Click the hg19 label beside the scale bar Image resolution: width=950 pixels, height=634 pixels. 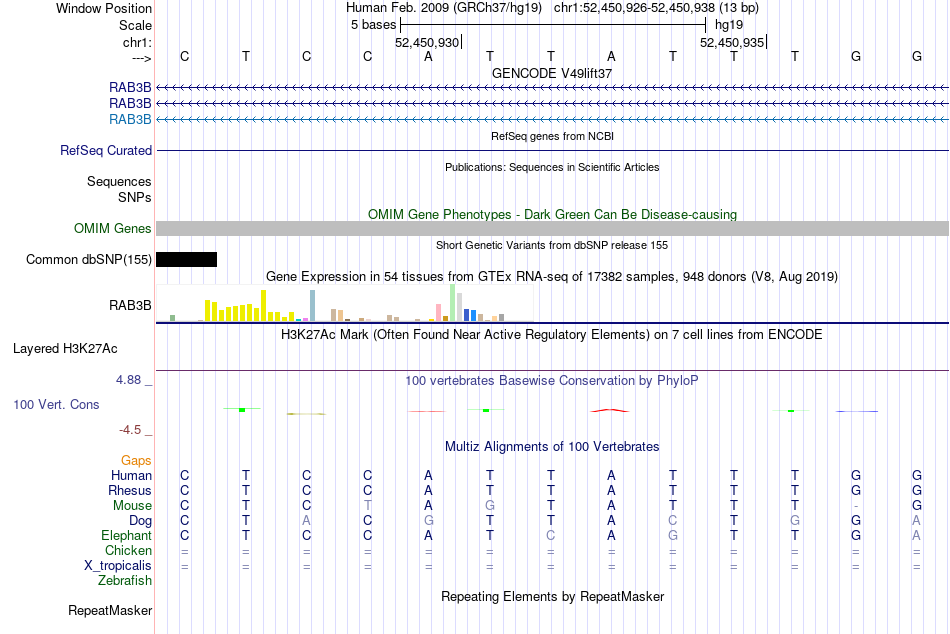[729, 25]
